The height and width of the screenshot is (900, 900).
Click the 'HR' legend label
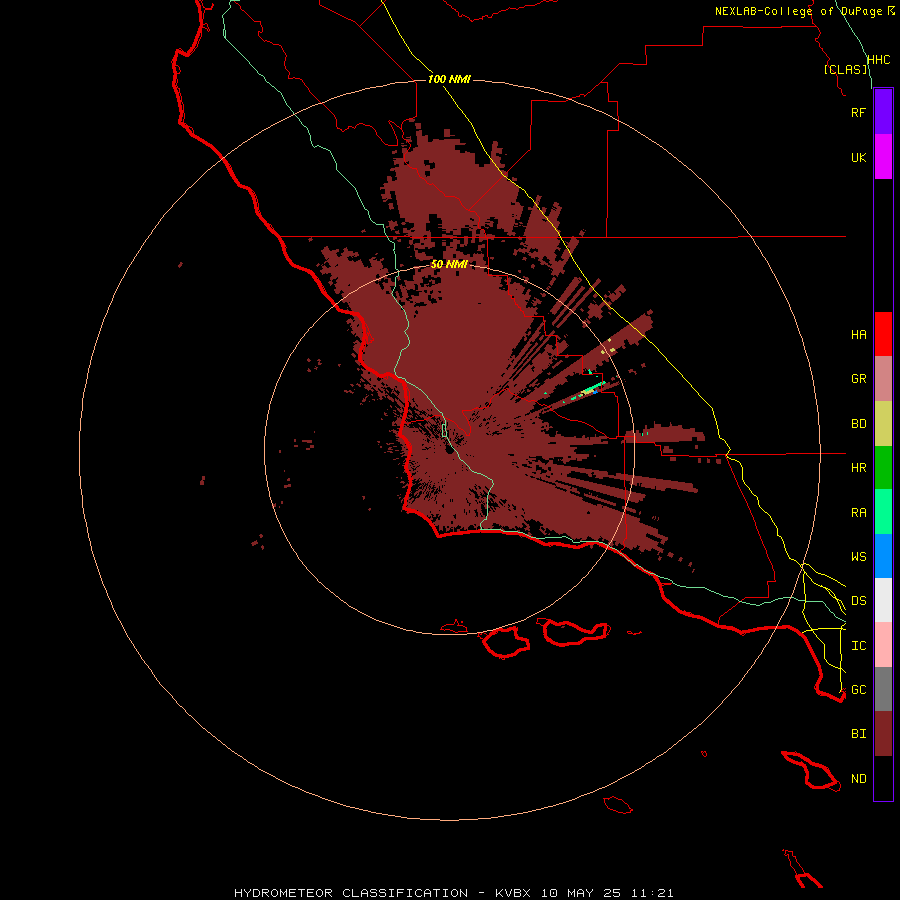(858, 468)
